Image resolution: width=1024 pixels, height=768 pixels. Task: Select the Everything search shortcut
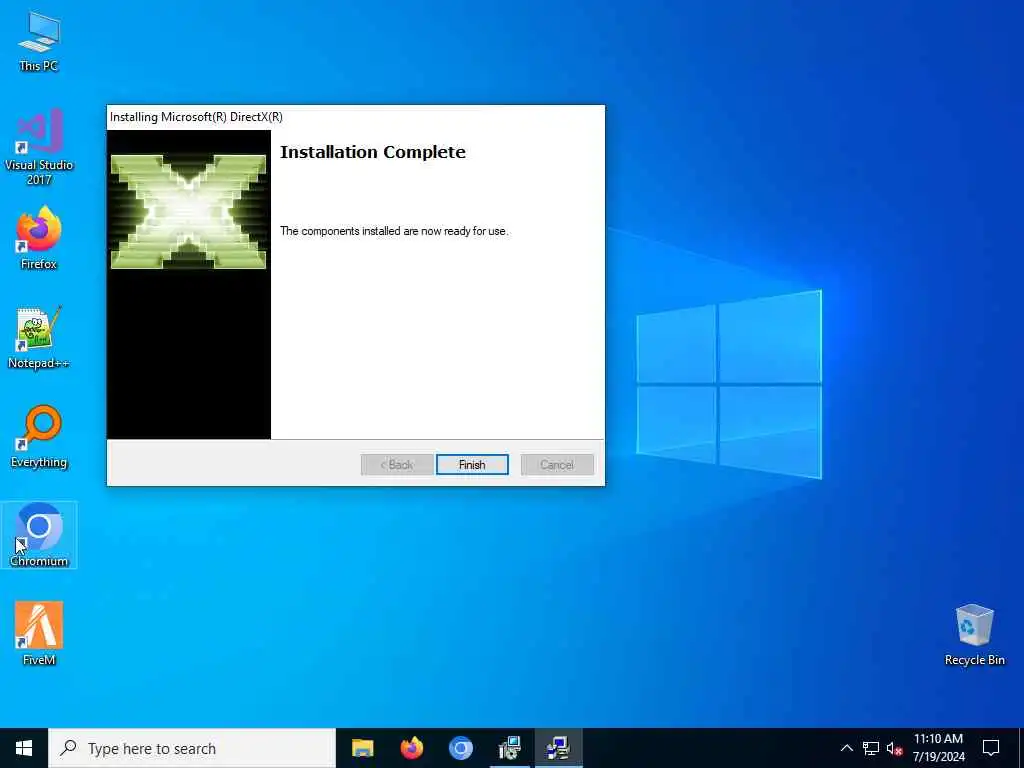point(39,437)
